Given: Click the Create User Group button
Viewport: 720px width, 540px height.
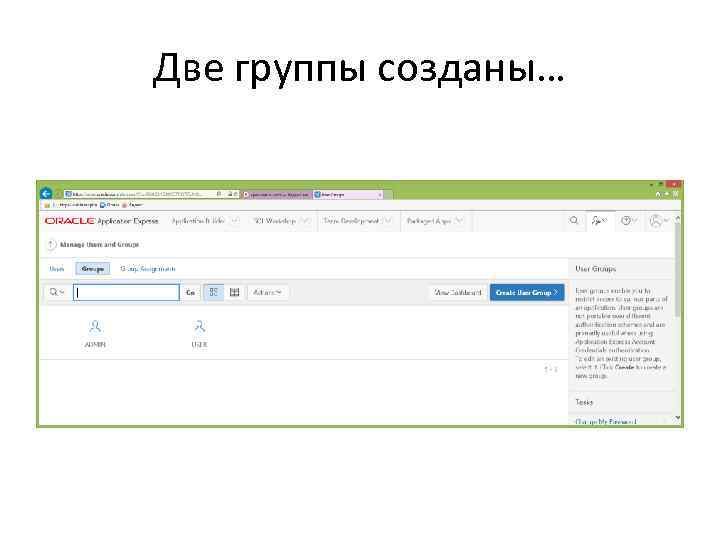Looking at the screenshot, I should [x=527, y=292].
